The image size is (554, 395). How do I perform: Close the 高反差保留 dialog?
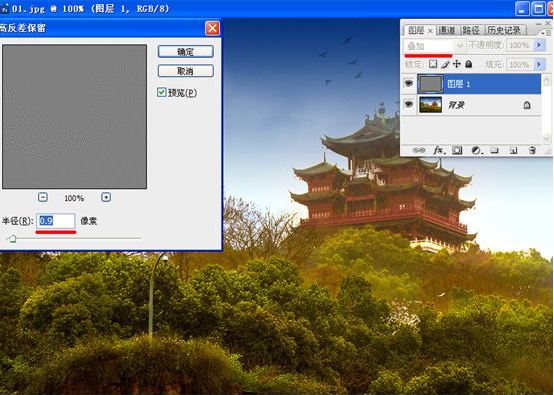point(212,28)
